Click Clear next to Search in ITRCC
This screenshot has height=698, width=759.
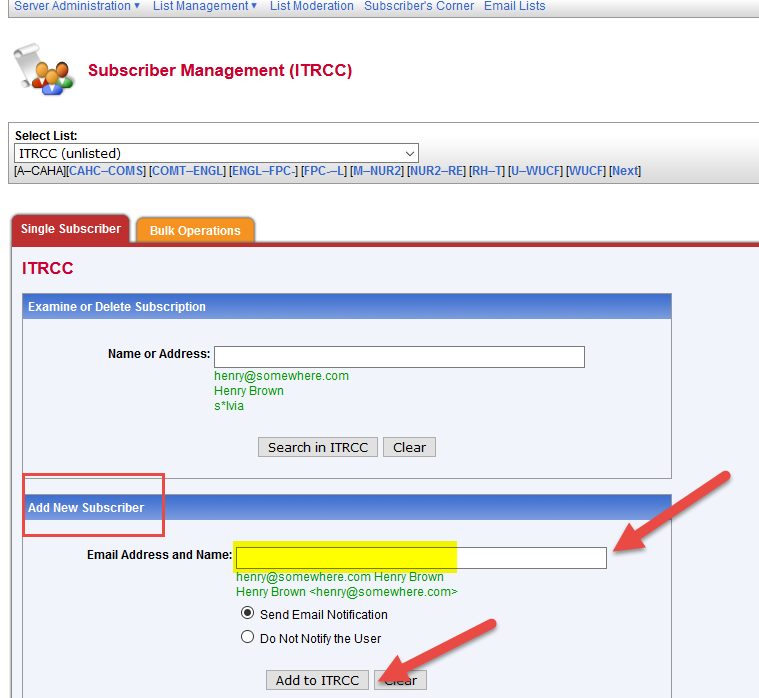(409, 447)
